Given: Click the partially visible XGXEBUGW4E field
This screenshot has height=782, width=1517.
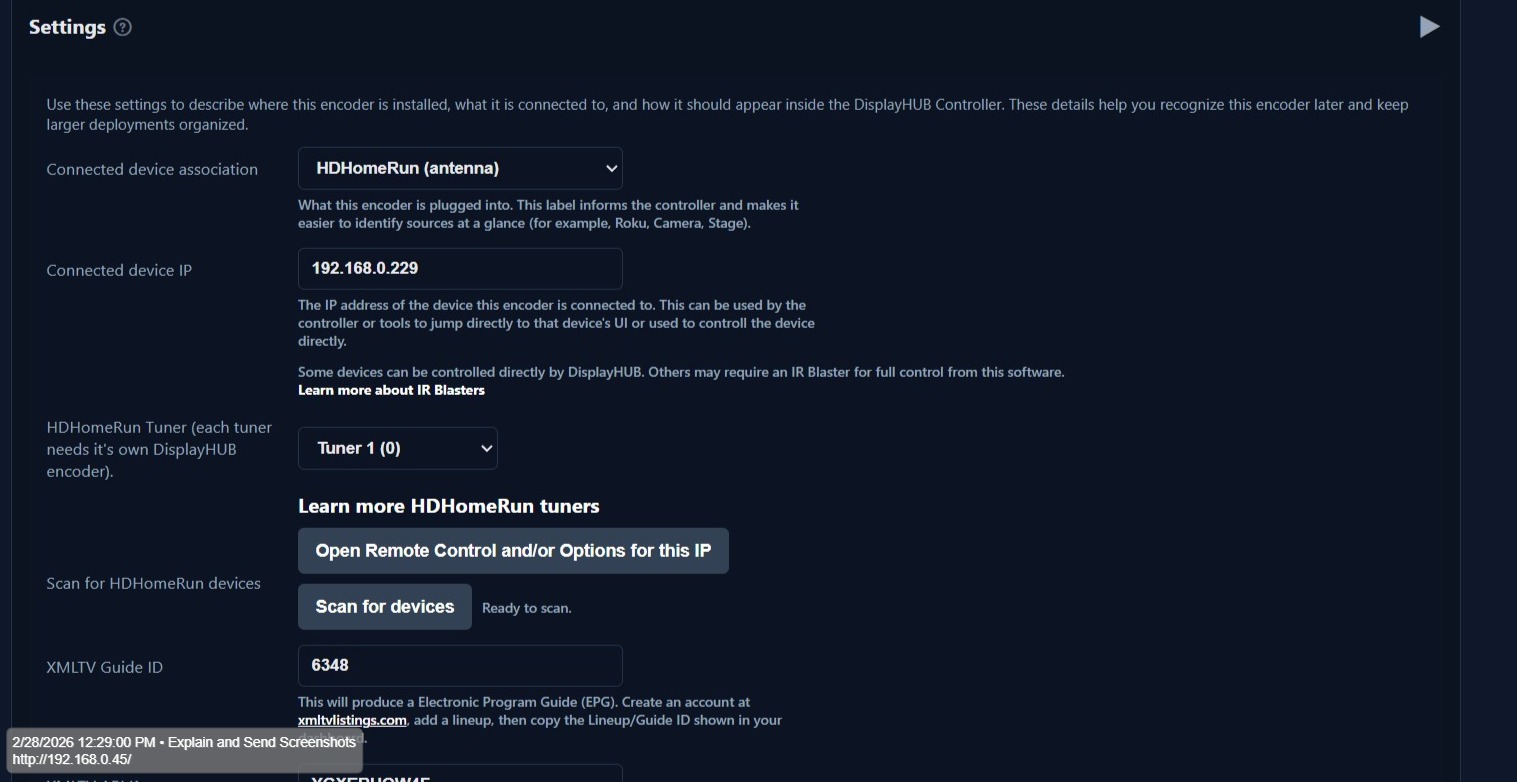Looking at the screenshot, I should (x=460, y=774).
